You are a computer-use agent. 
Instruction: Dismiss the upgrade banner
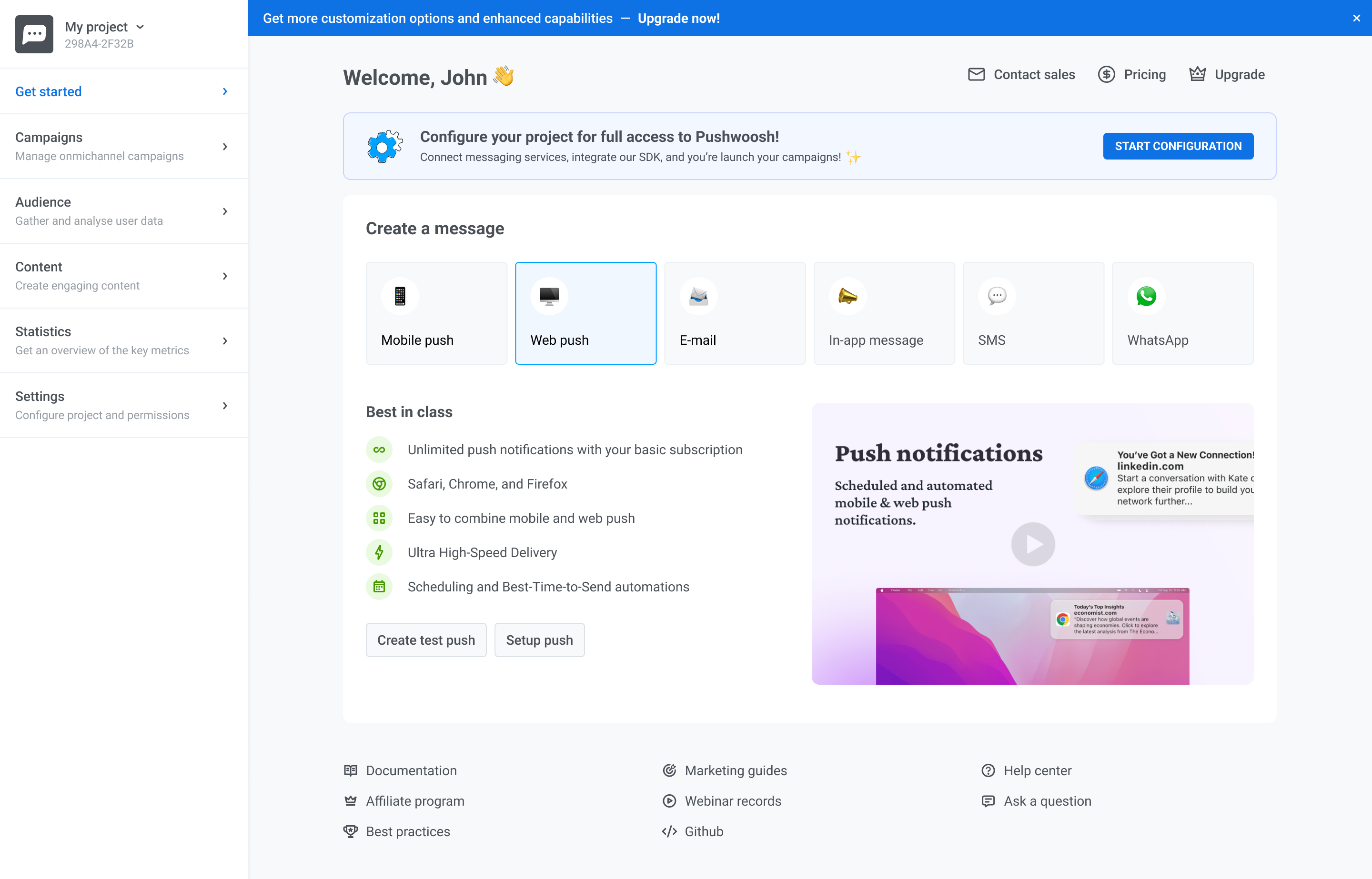click(x=1356, y=18)
